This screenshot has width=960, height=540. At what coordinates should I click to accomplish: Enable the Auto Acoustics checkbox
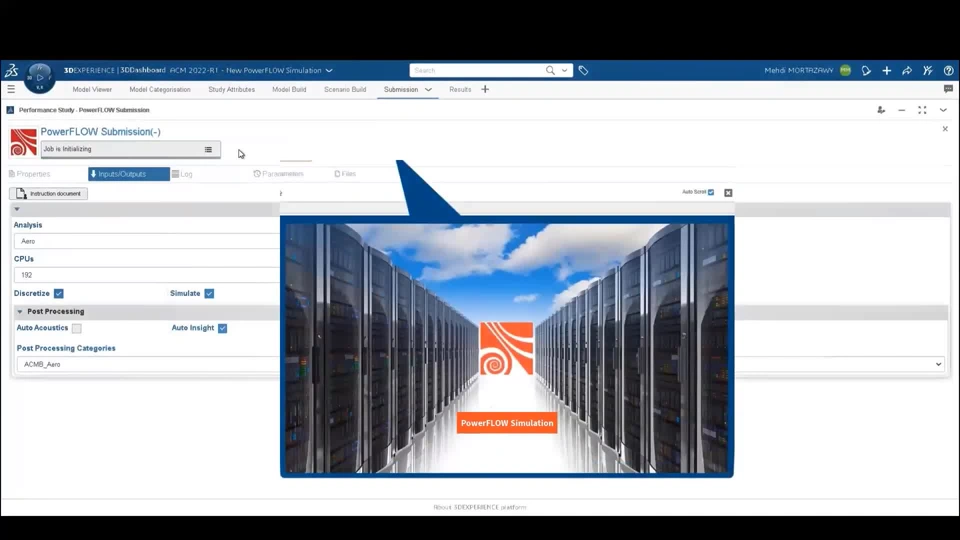77,329
